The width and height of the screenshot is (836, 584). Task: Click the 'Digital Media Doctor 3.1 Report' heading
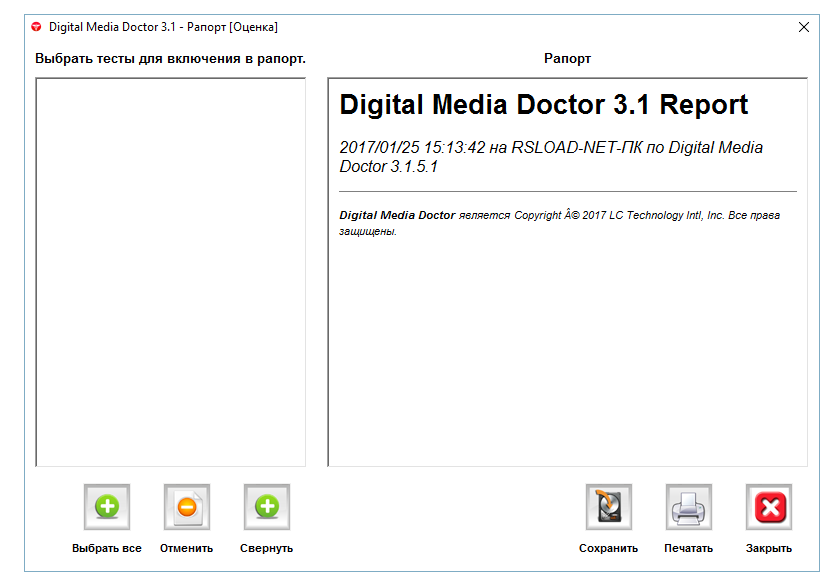[543, 105]
